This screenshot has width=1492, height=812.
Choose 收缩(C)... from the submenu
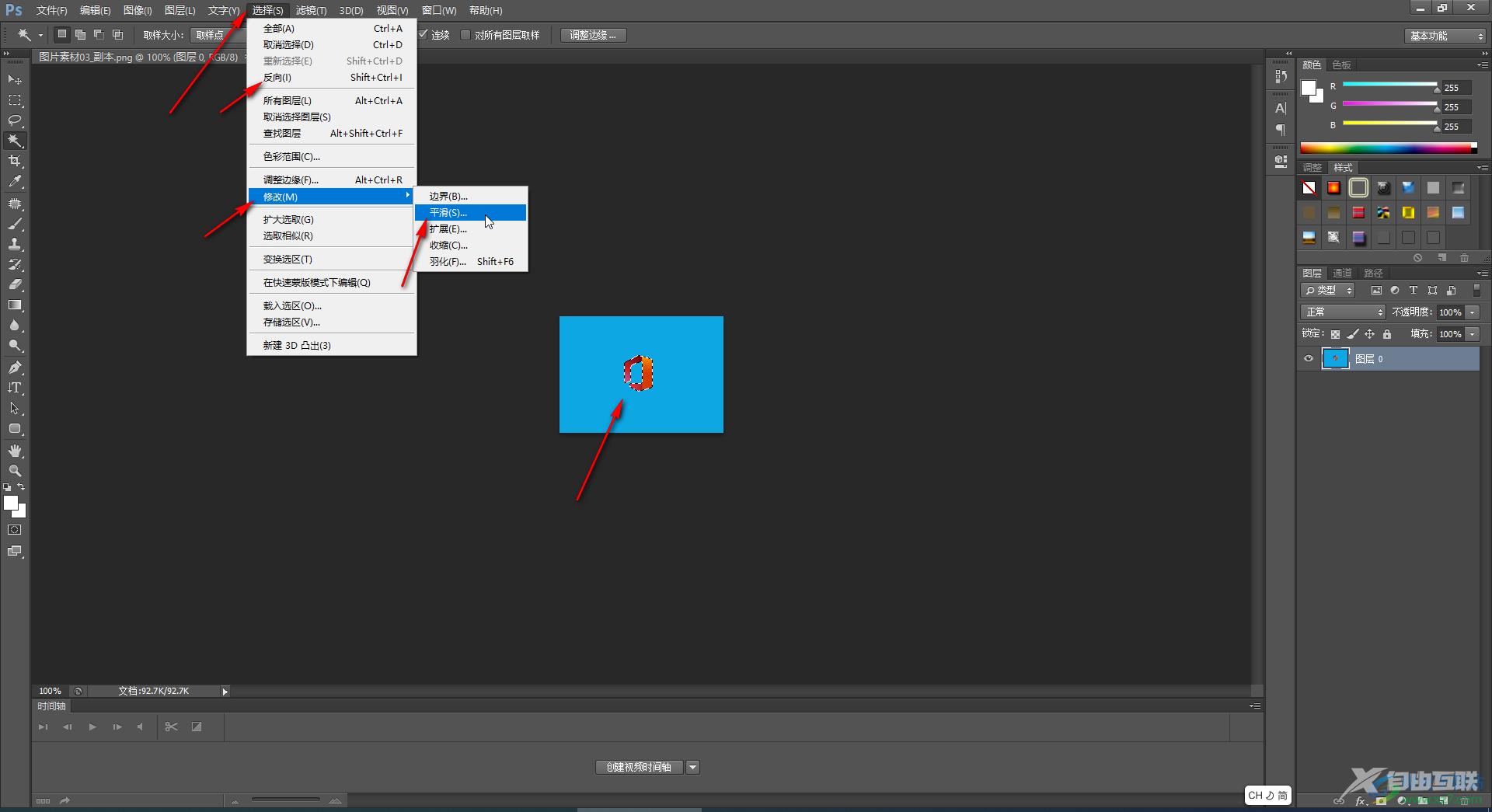471,245
